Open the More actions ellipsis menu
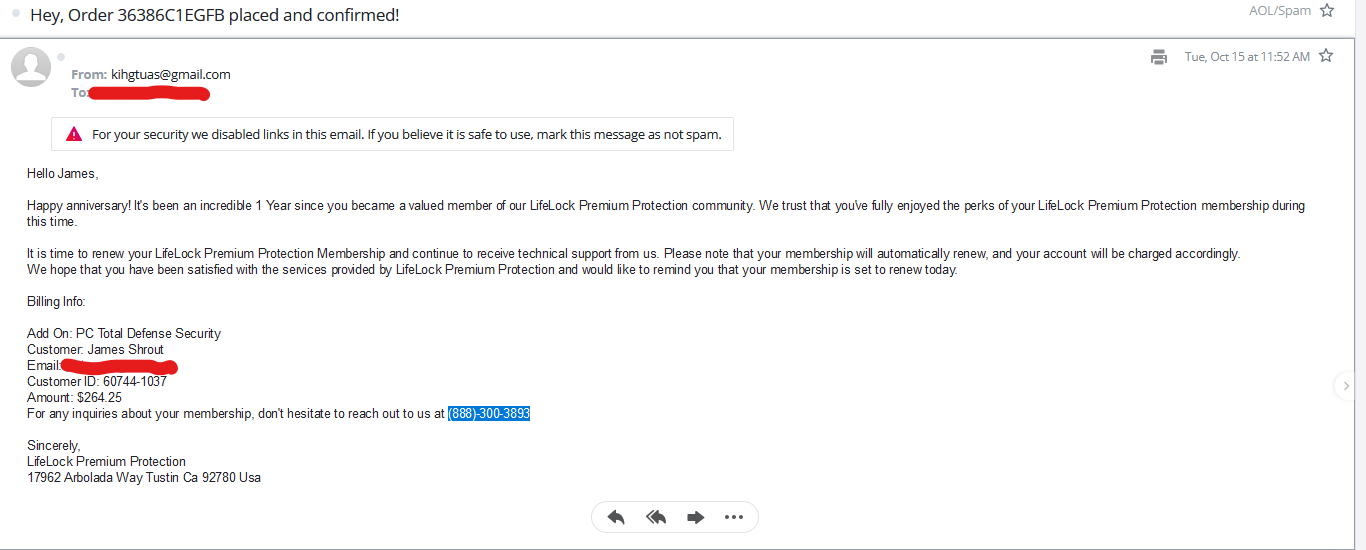The height and width of the screenshot is (550, 1366). (734, 517)
